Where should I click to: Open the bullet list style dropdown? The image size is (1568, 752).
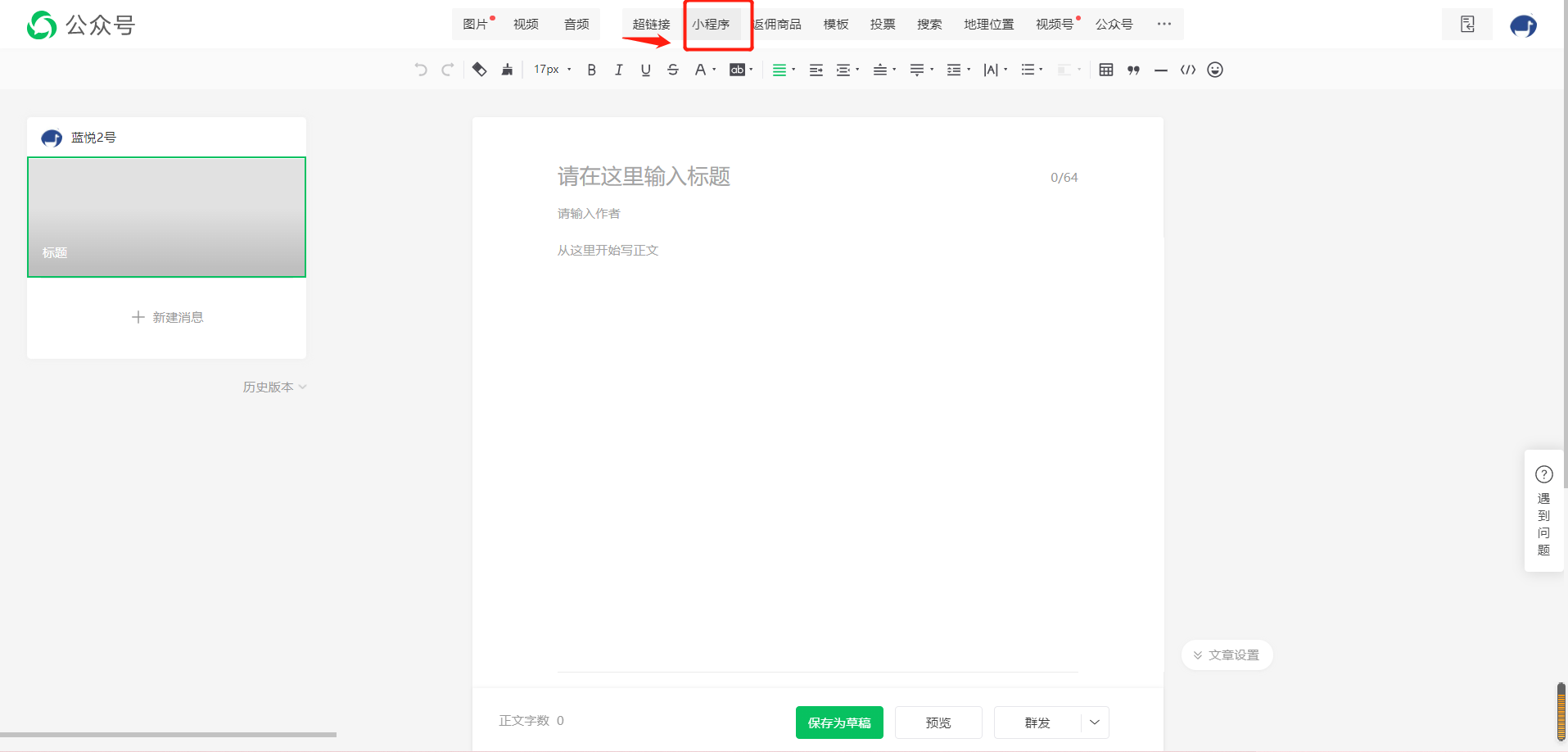1032,70
